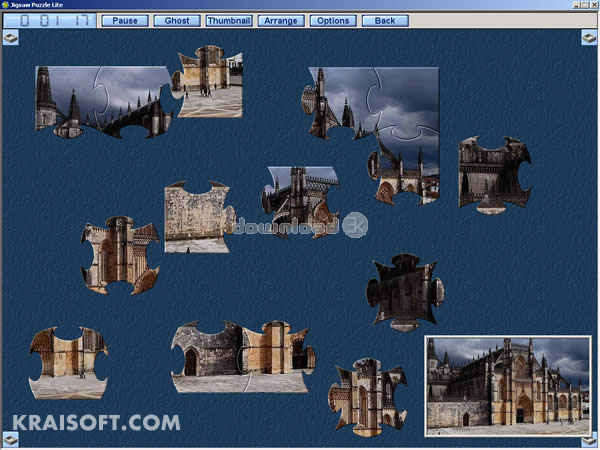
Task: Click the bottom-right piece tray icon
Action: (x=589, y=441)
